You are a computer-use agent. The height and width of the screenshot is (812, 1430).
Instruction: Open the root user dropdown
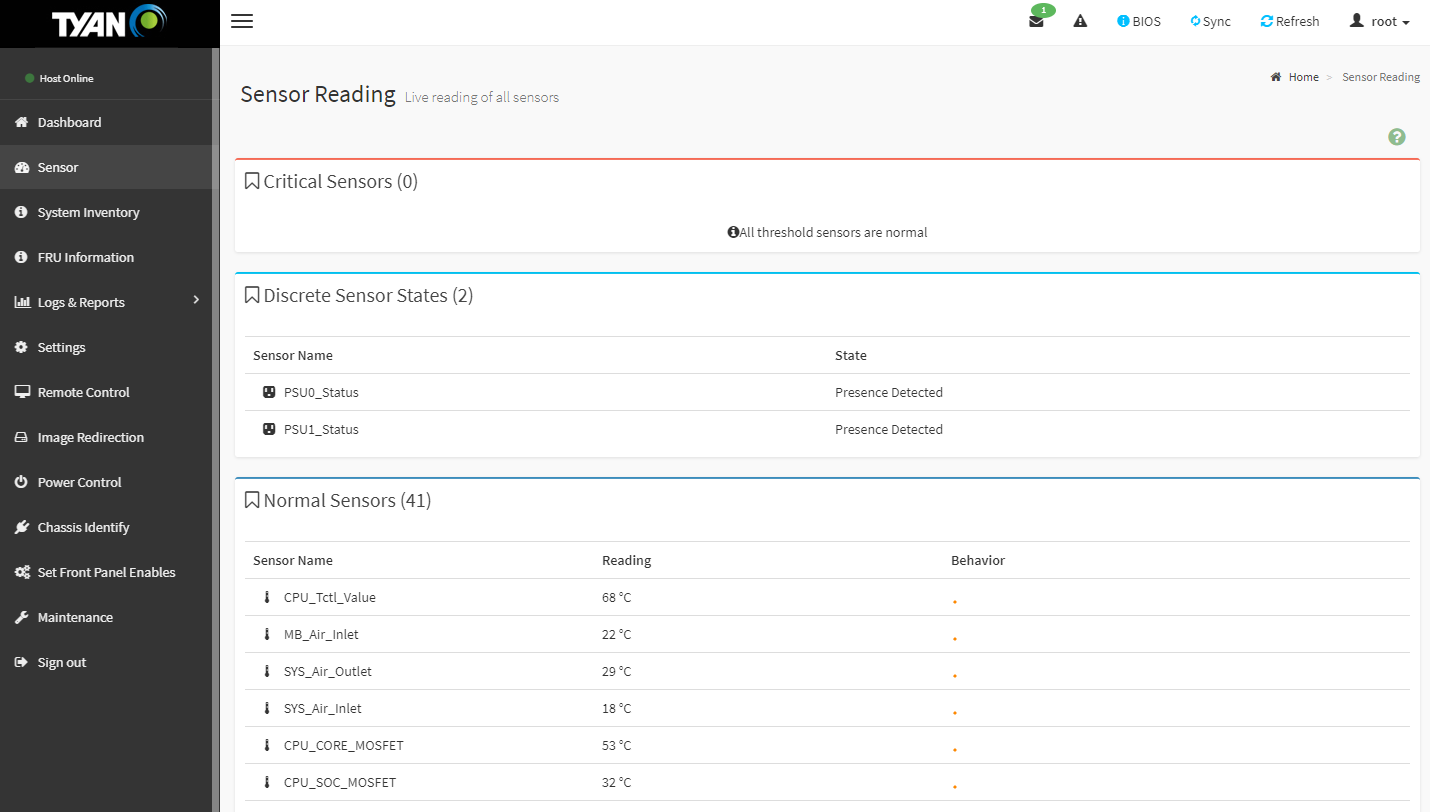tap(1380, 21)
